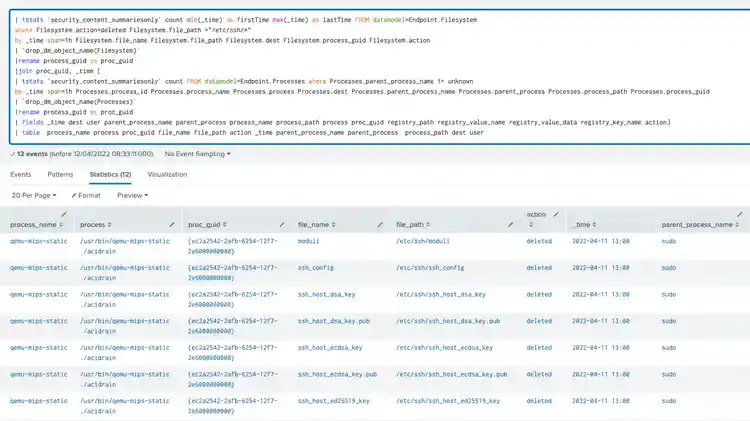Expand the 20 Per Page dropdown
Image resolution: width=750 pixels, height=421 pixels.
33,195
